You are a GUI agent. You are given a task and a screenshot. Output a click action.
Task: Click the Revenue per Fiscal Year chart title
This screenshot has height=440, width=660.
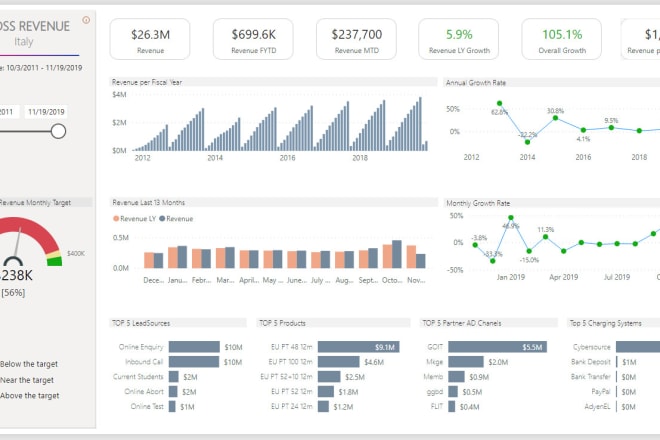(x=147, y=82)
